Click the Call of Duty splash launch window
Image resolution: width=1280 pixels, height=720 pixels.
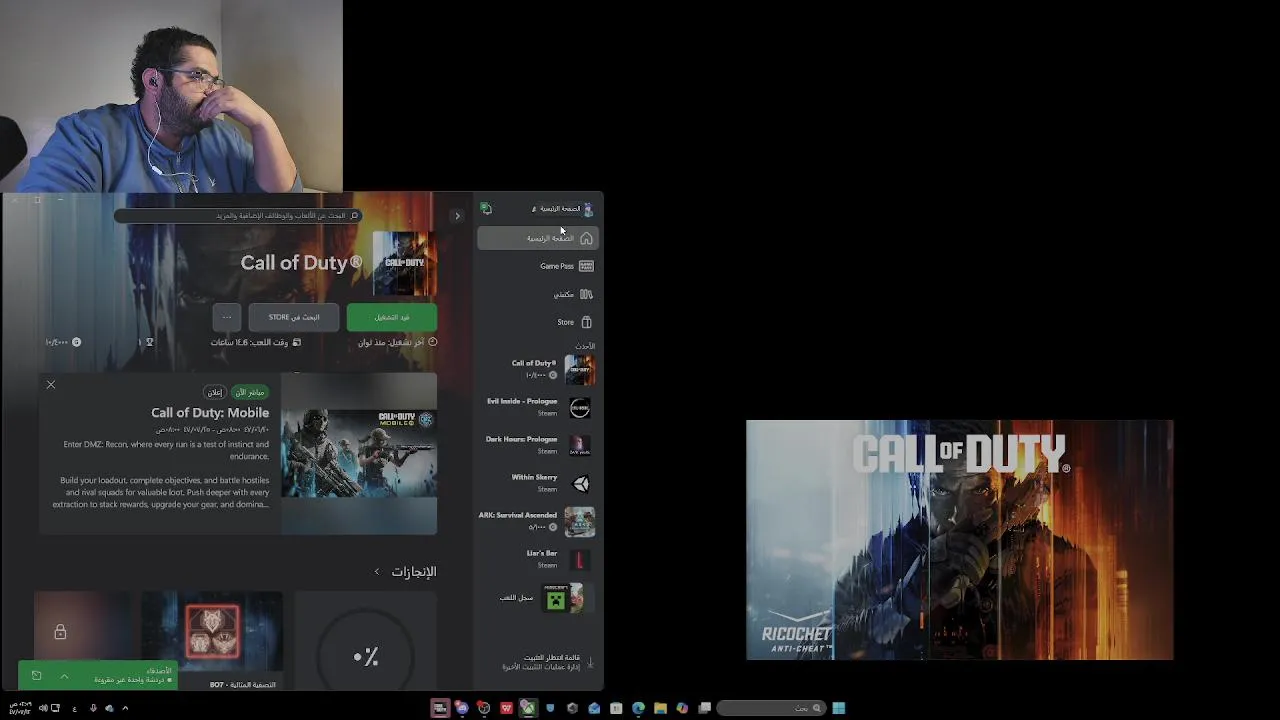pos(959,540)
